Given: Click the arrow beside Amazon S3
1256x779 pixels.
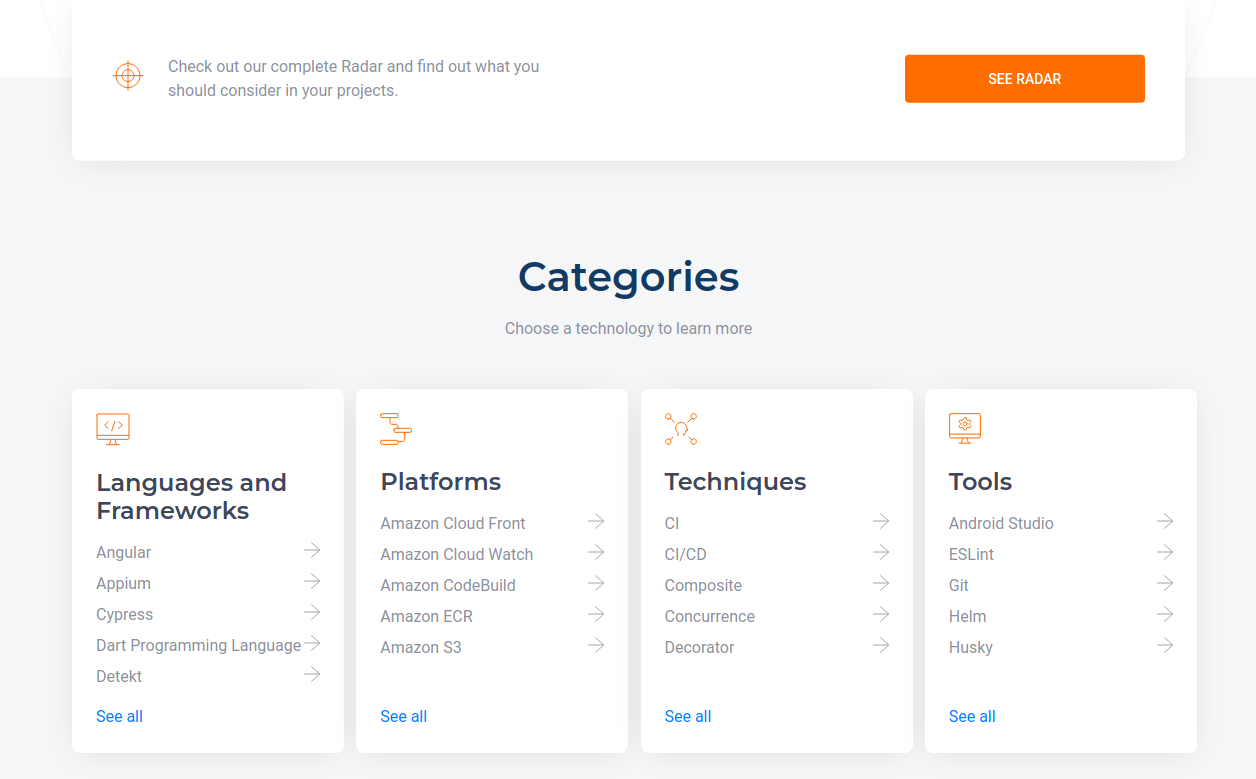Looking at the screenshot, I should pos(596,645).
